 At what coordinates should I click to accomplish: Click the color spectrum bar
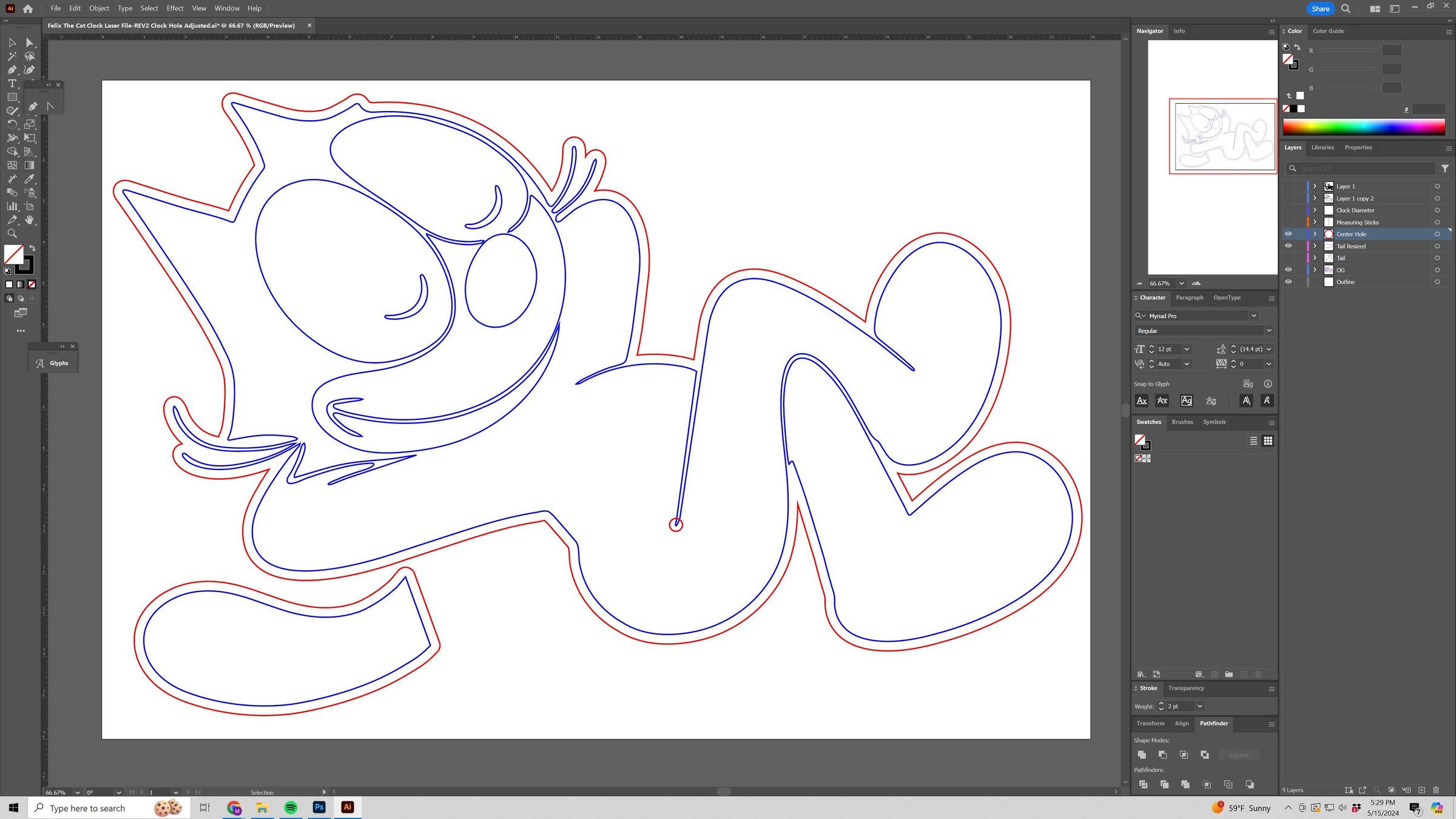point(1363,127)
